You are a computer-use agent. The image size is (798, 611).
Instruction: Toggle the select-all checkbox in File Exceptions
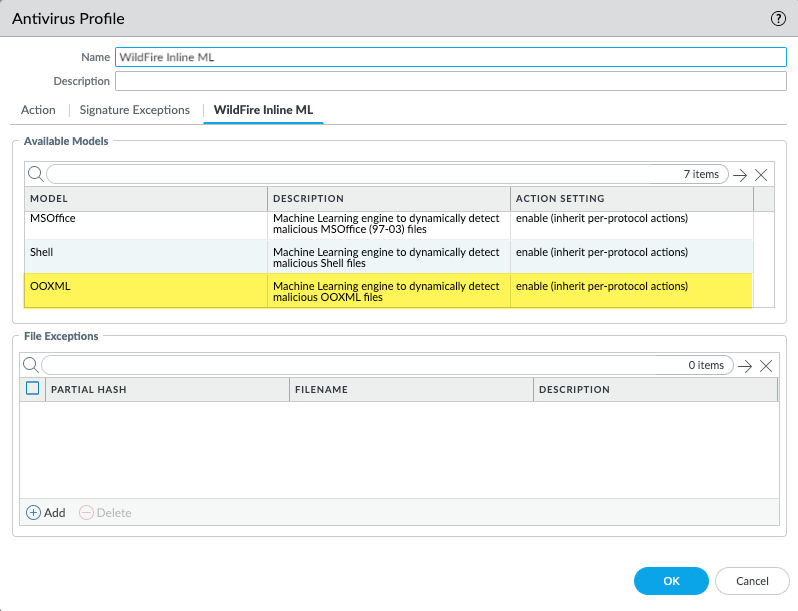click(33, 389)
